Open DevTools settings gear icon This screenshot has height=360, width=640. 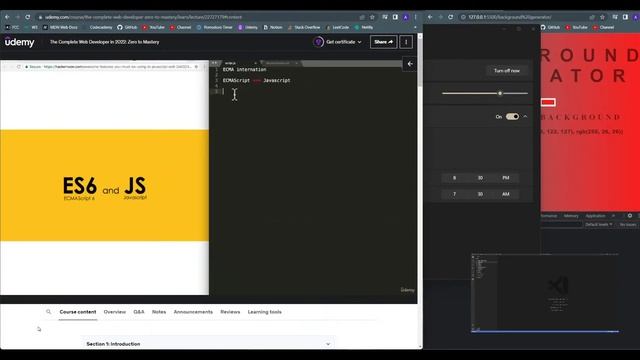pos(630,216)
